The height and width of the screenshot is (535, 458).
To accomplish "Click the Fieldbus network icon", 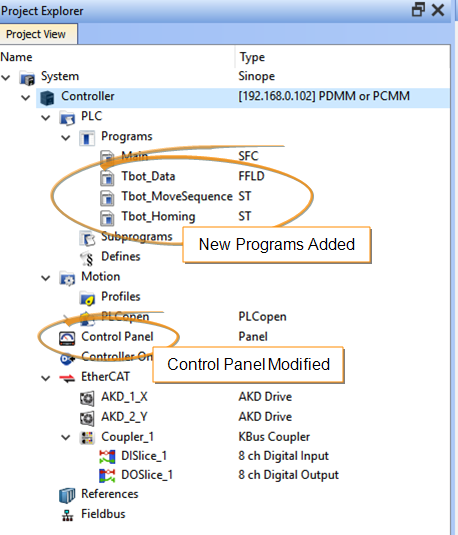I will click(x=68, y=515).
